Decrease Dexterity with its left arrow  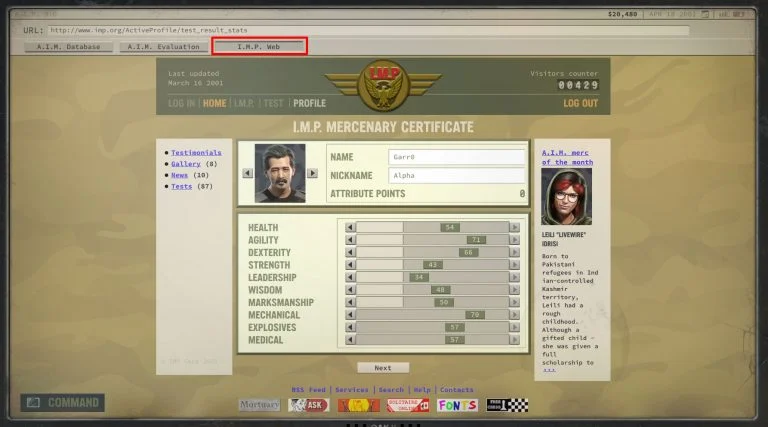pyautogui.click(x=350, y=252)
